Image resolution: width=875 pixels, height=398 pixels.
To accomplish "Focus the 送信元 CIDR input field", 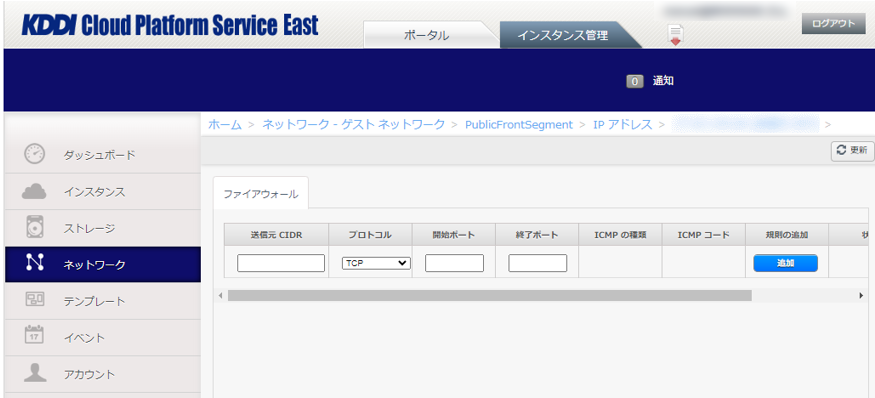I will click(281, 263).
